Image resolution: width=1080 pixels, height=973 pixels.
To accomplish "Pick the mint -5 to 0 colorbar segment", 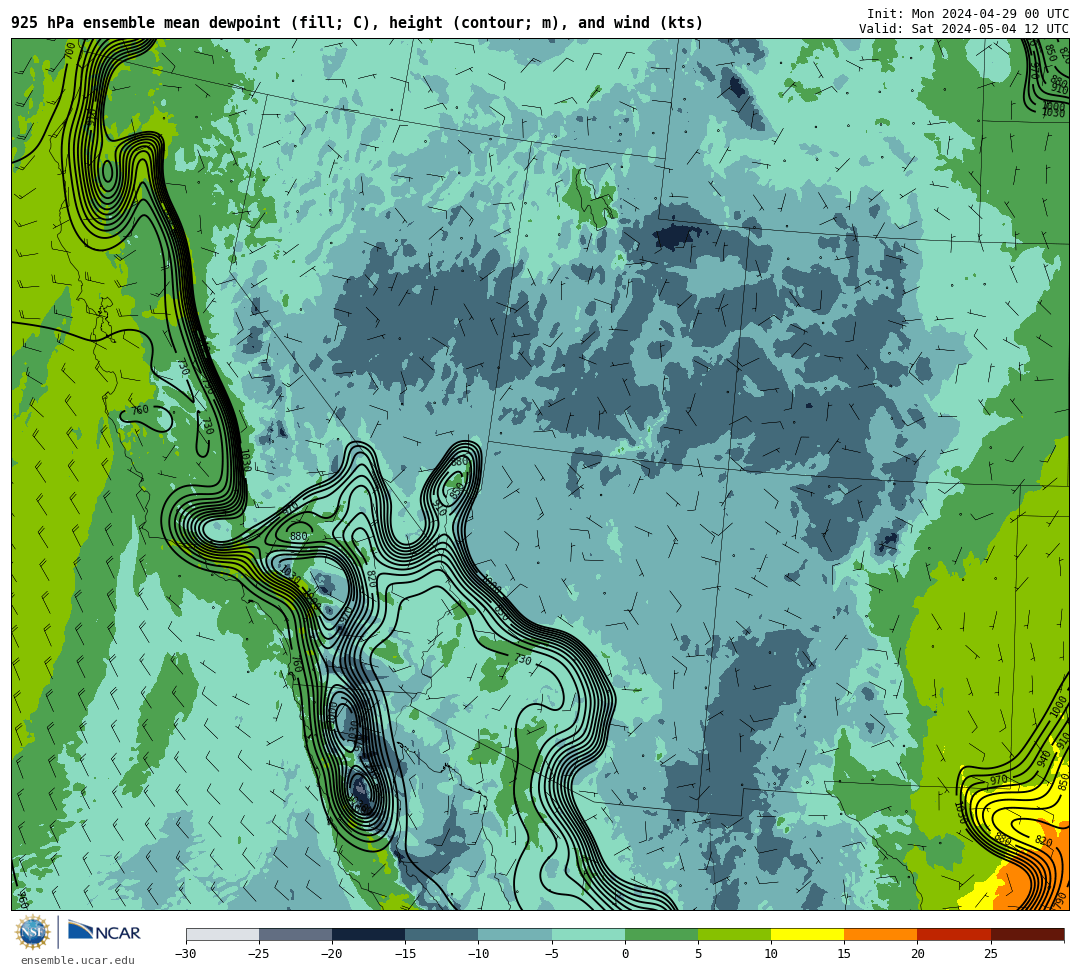I will pos(588,934).
